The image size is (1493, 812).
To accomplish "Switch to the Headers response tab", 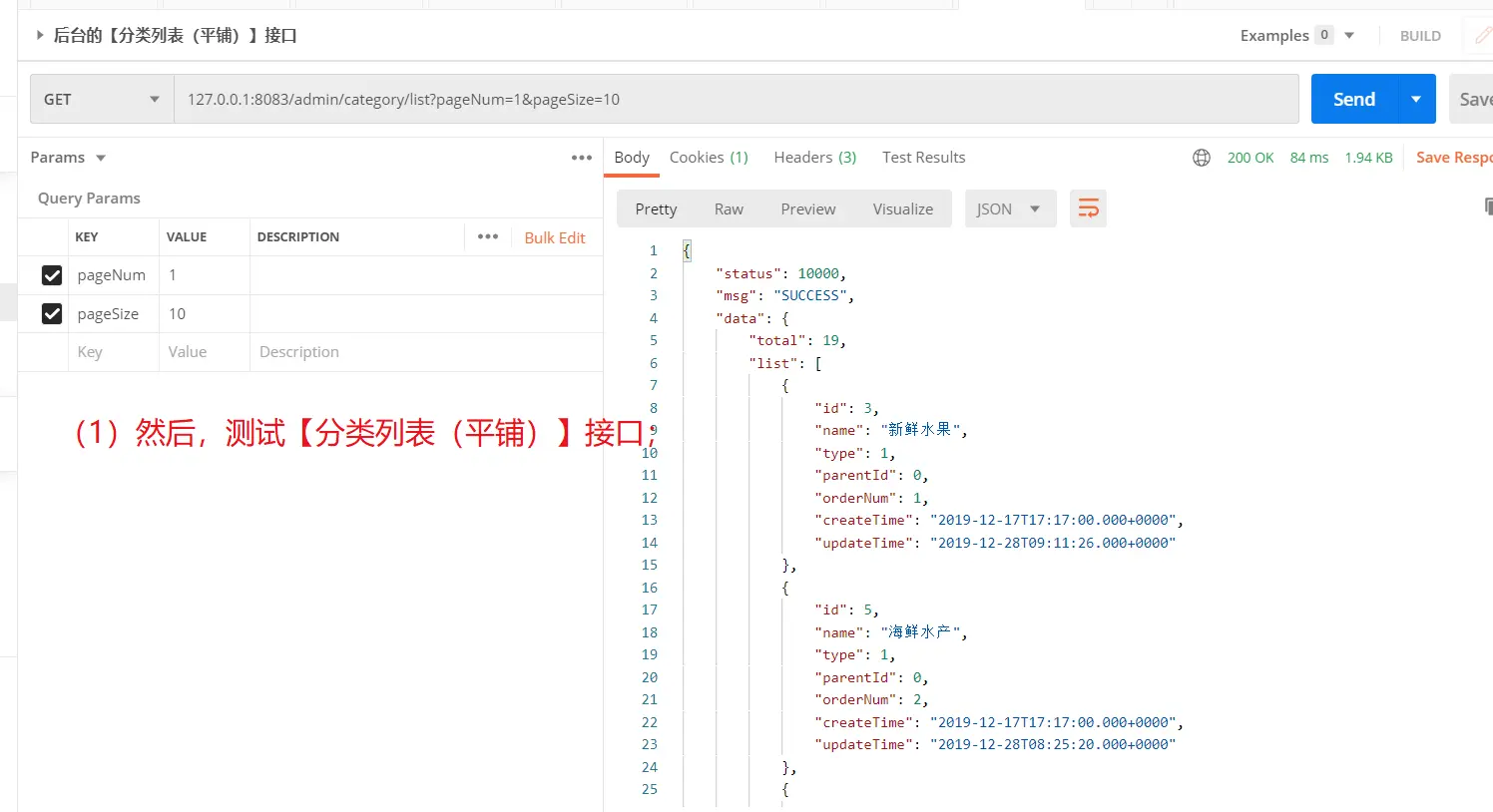I will pyautogui.click(x=814, y=158).
